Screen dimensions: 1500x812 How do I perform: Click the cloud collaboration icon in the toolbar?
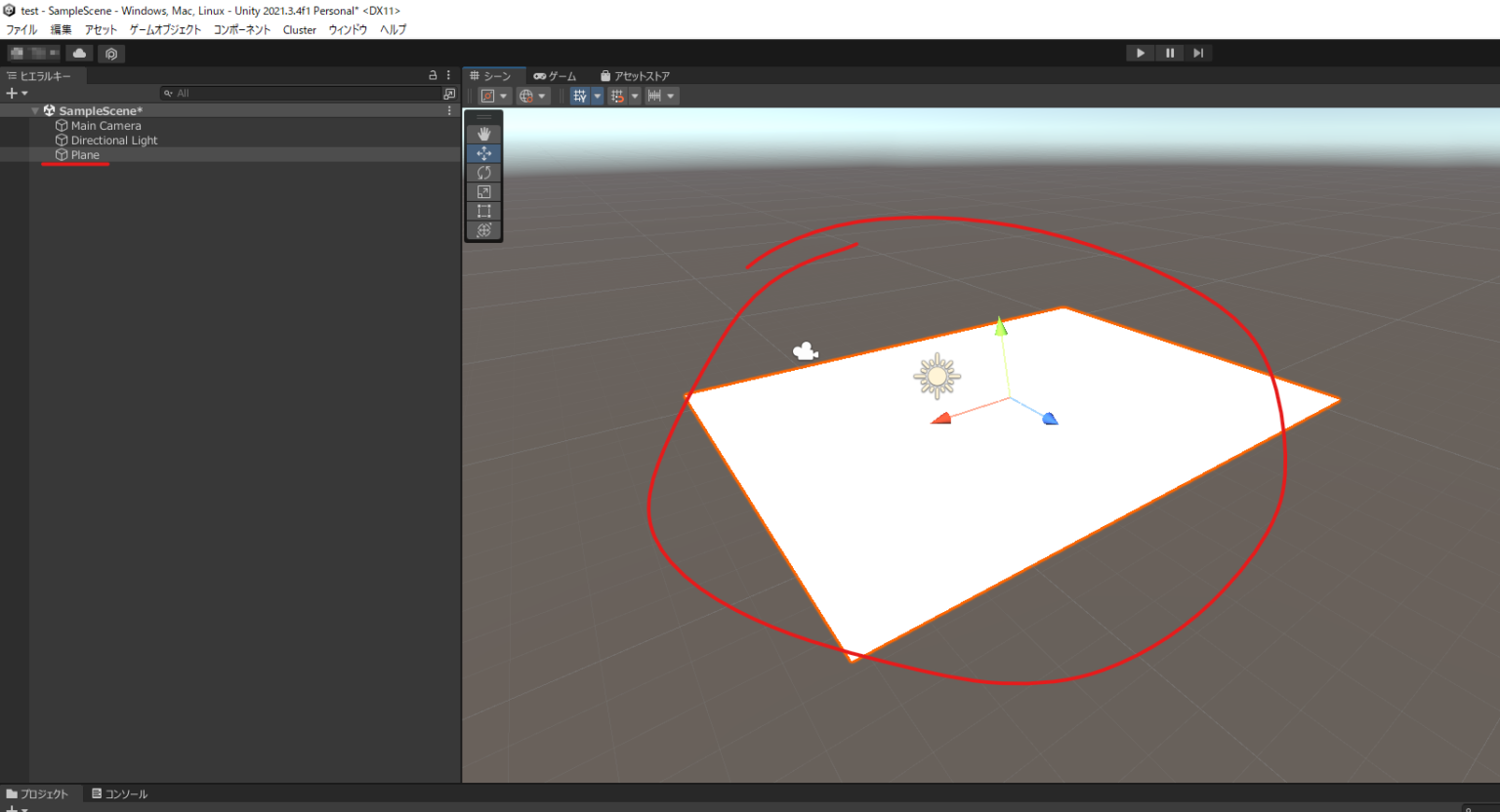coord(78,53)
